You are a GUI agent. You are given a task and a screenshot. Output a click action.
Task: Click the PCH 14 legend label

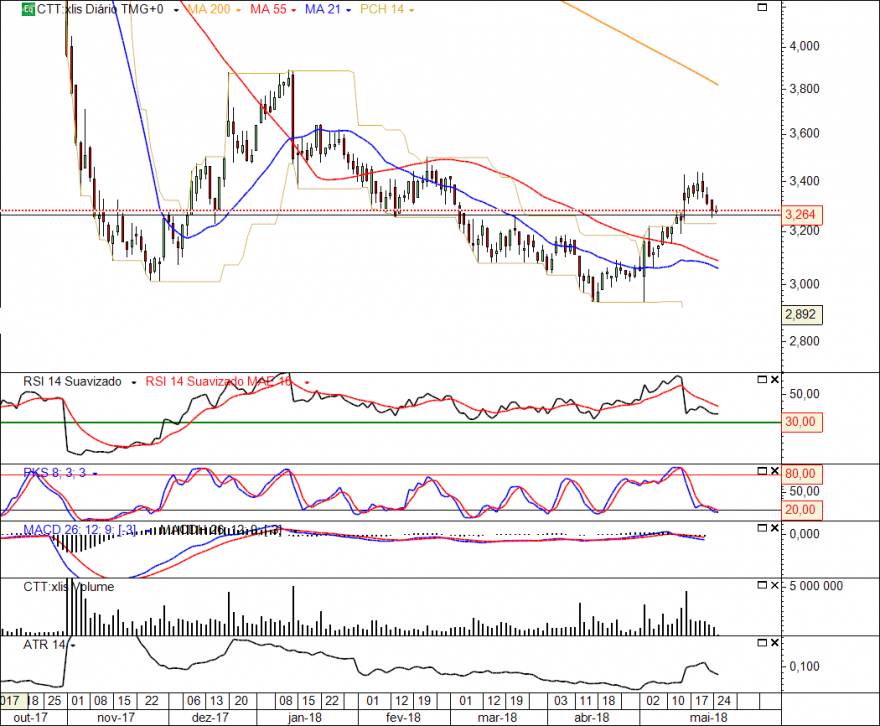[382, 10]
